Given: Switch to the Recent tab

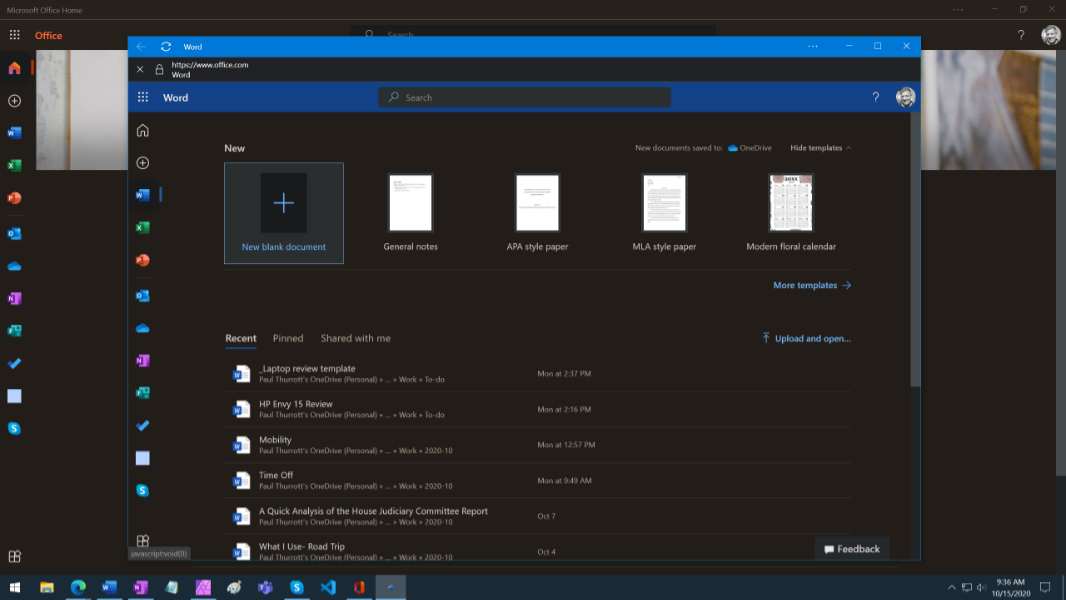Looking at the screenshot, I should (x=241, y=338).
